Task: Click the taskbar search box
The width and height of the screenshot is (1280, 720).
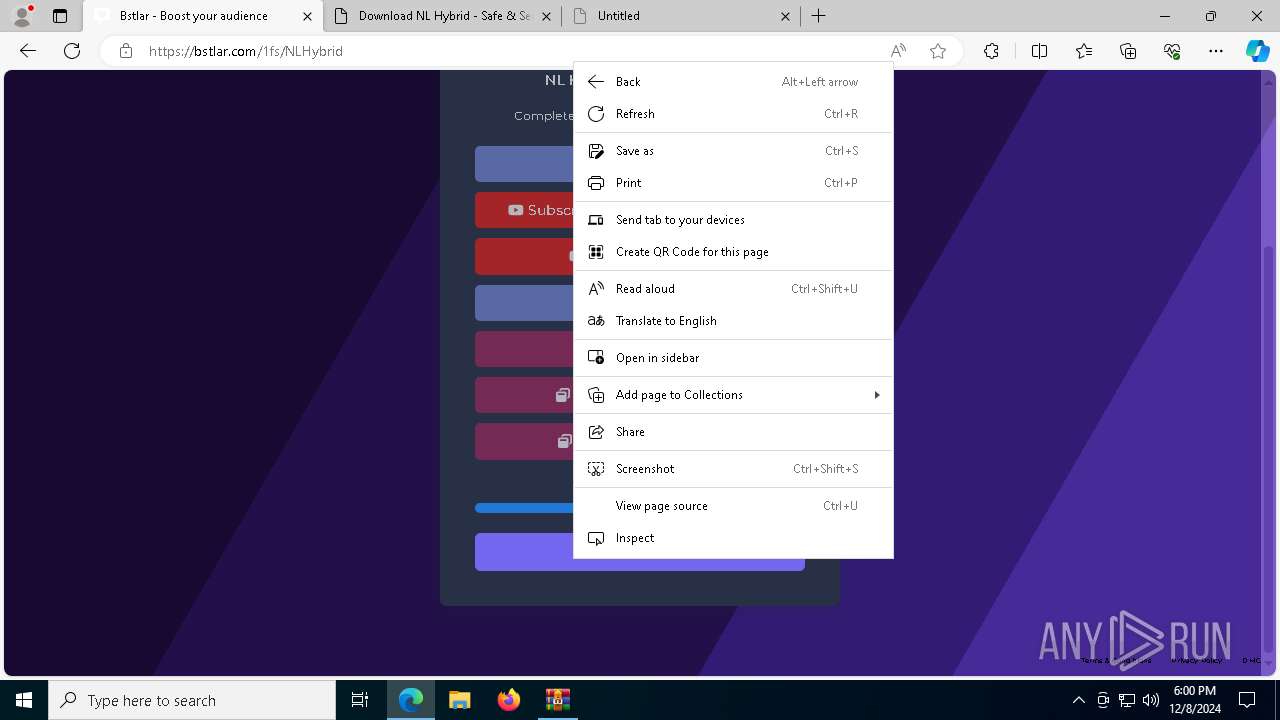Action: (x=192, y=700)
